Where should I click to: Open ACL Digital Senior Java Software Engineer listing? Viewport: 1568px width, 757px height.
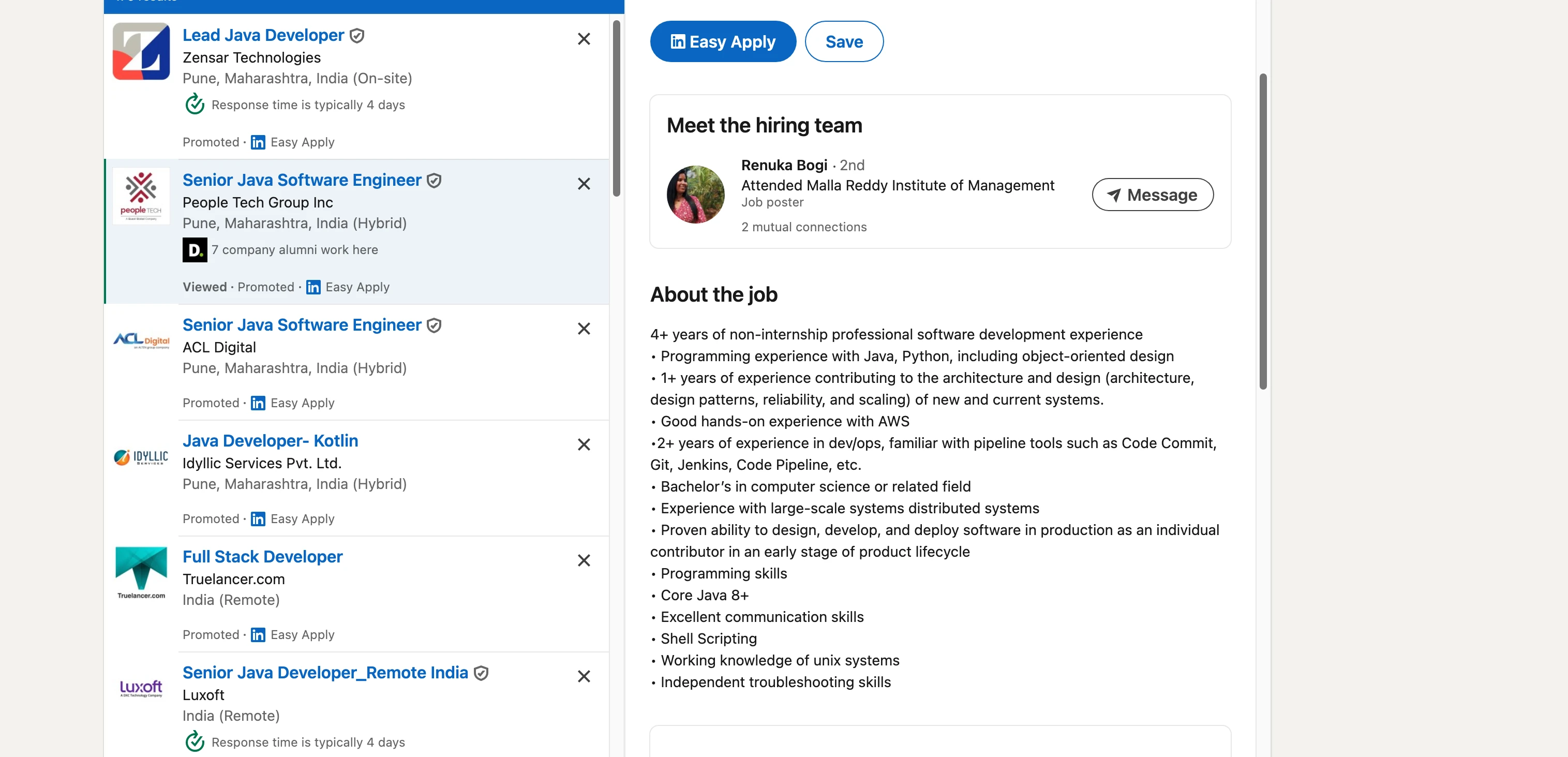[302, 325]
